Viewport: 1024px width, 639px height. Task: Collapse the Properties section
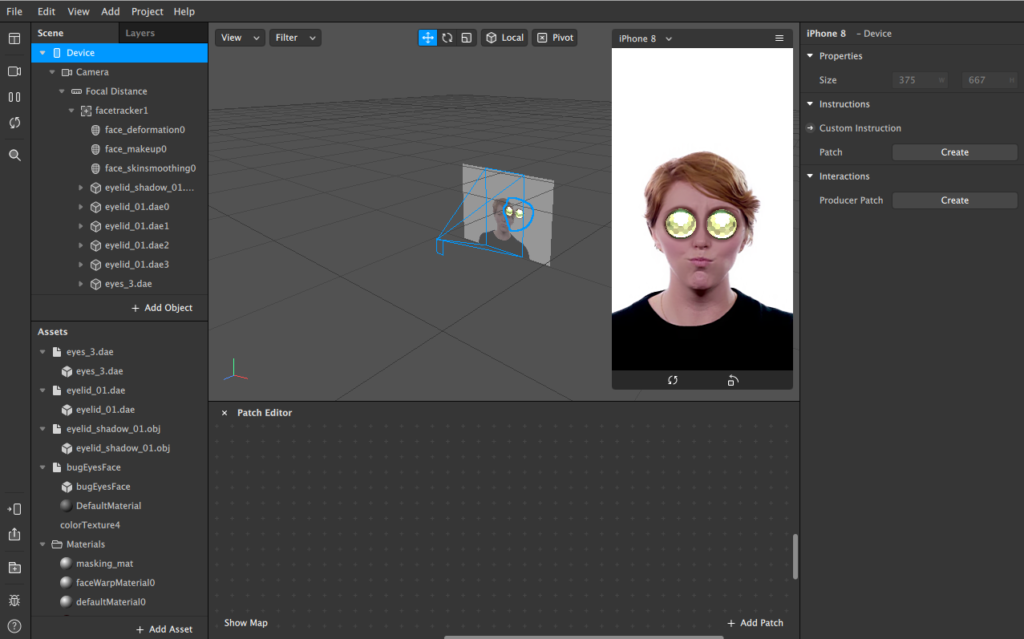(810, 56)
